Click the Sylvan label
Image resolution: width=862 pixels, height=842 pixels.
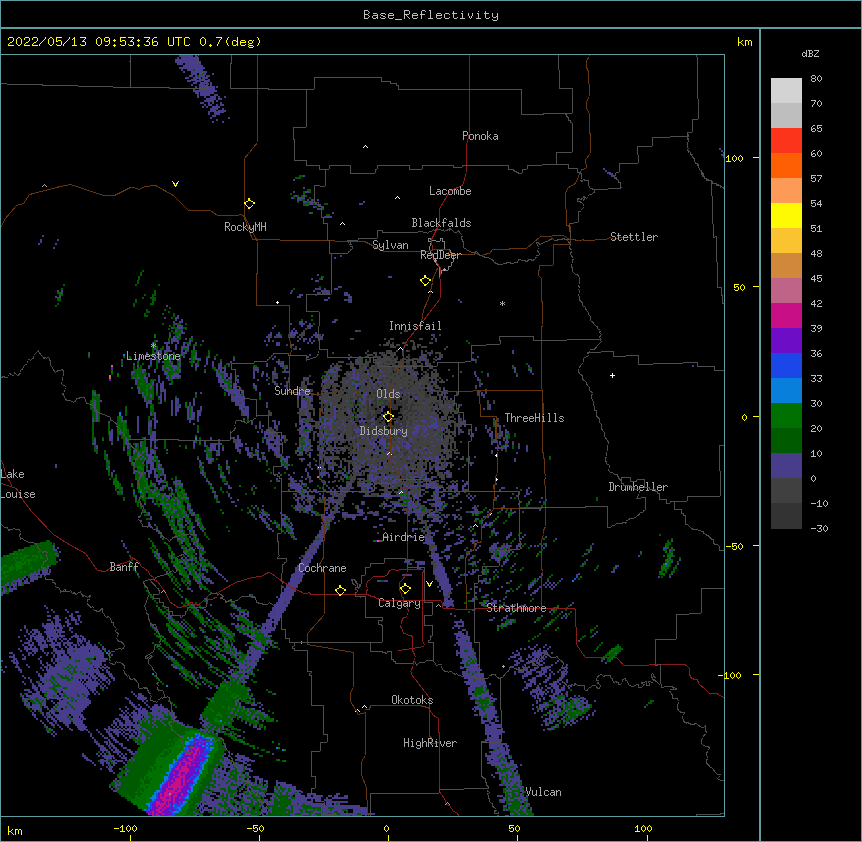390,245
